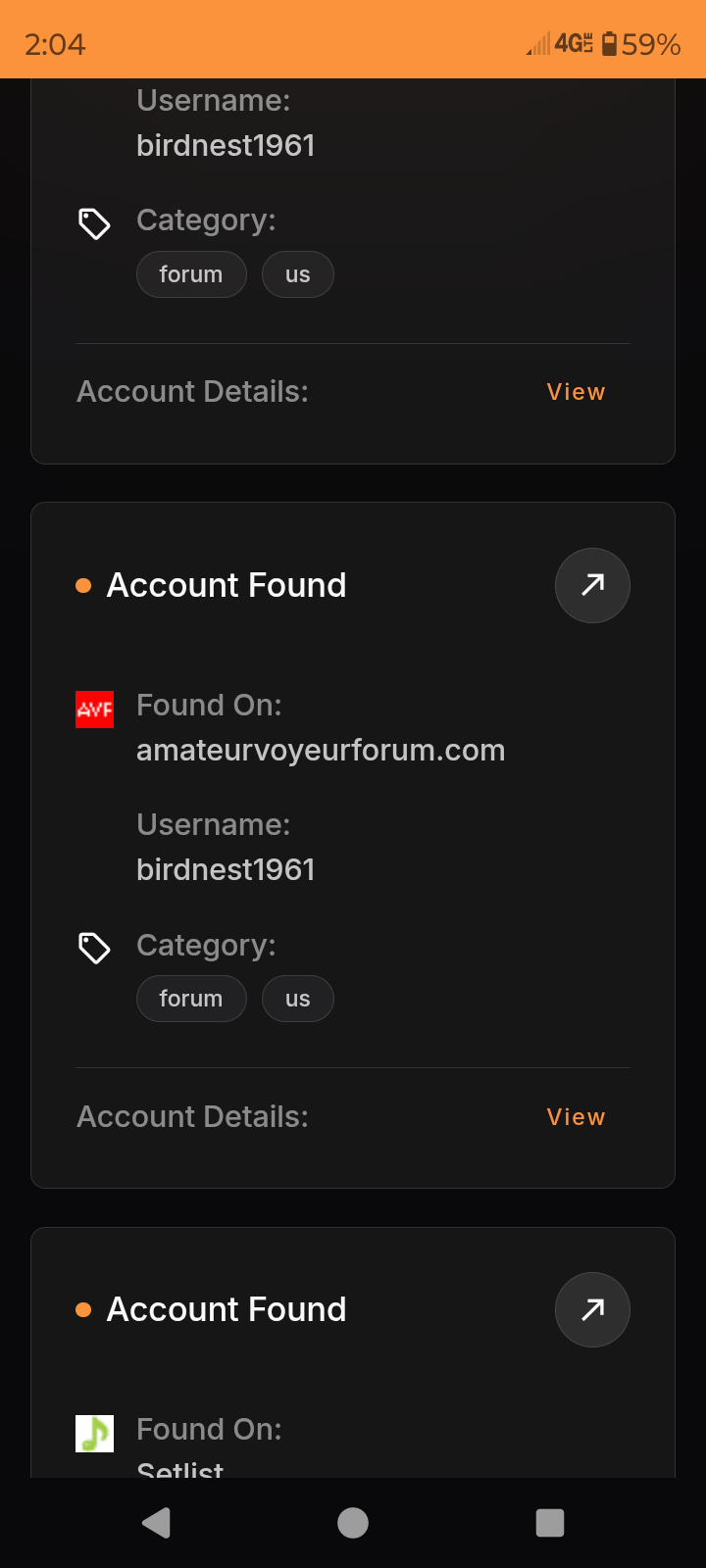Tap the signal strength icon in status bar
Screen dimensions: 706x1568
tap(537, 44)
